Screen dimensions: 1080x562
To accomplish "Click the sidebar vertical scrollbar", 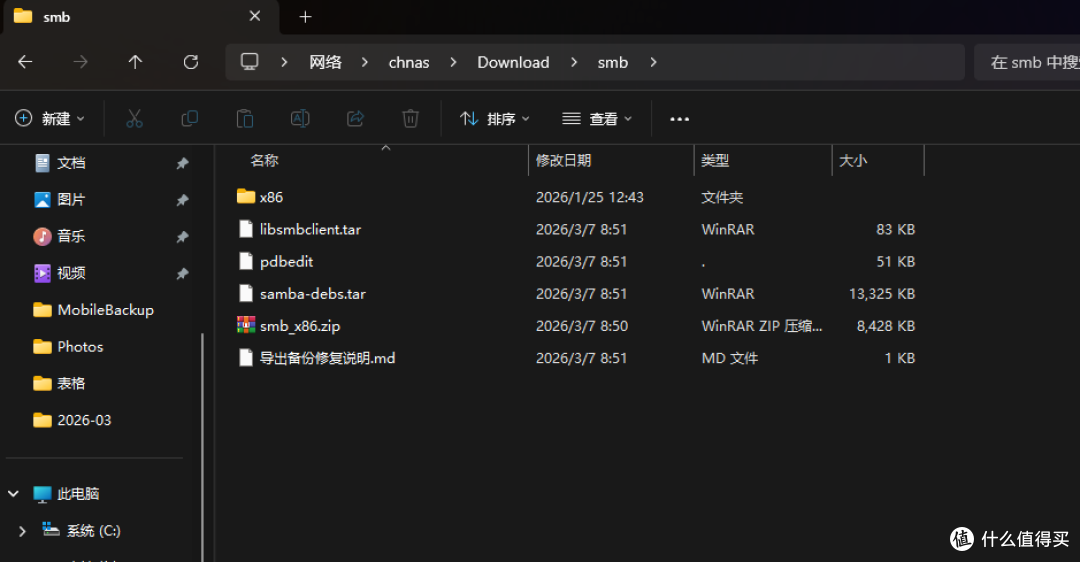I will point(202,448).
